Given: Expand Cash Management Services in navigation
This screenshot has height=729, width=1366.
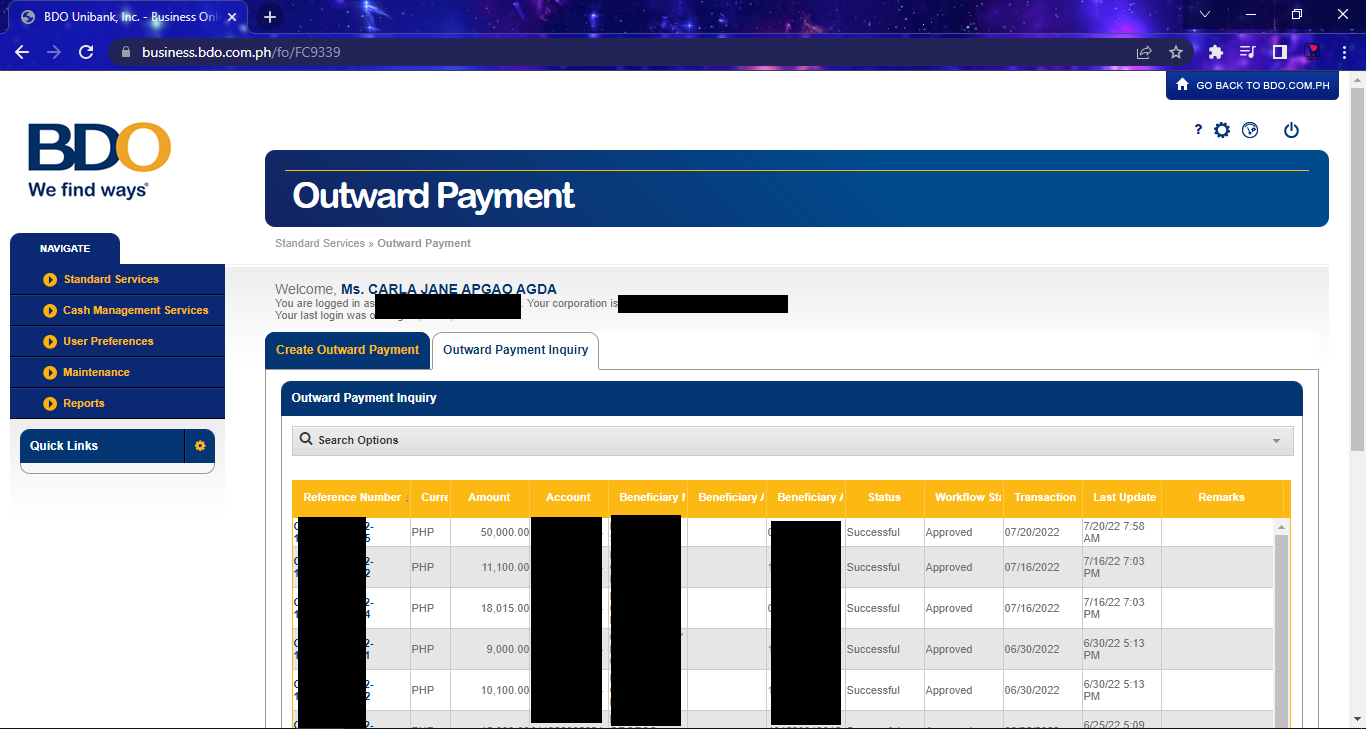Looking at the screenshot, I should tap(117, 311).
